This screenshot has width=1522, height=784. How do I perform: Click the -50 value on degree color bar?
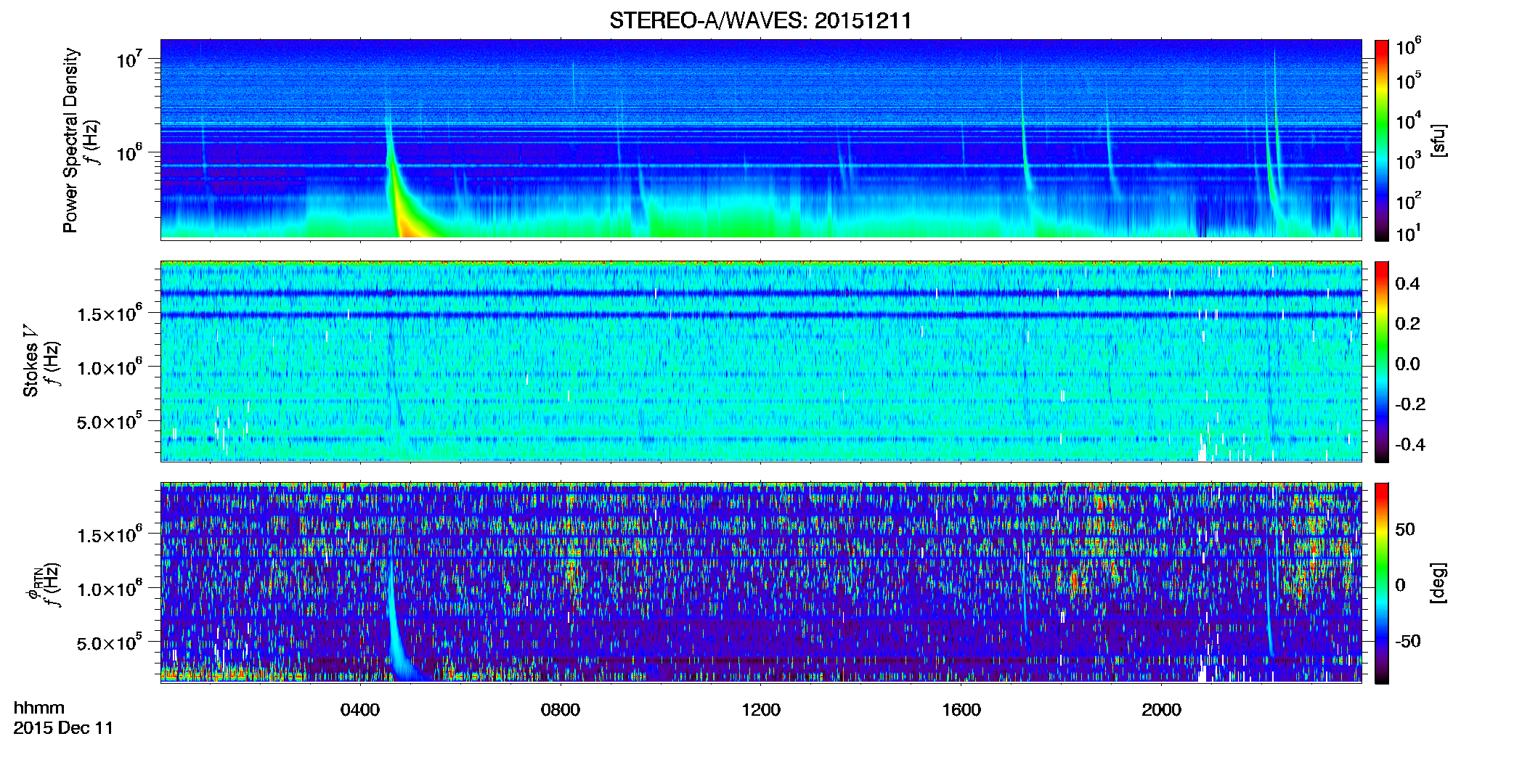(1407, 641)
